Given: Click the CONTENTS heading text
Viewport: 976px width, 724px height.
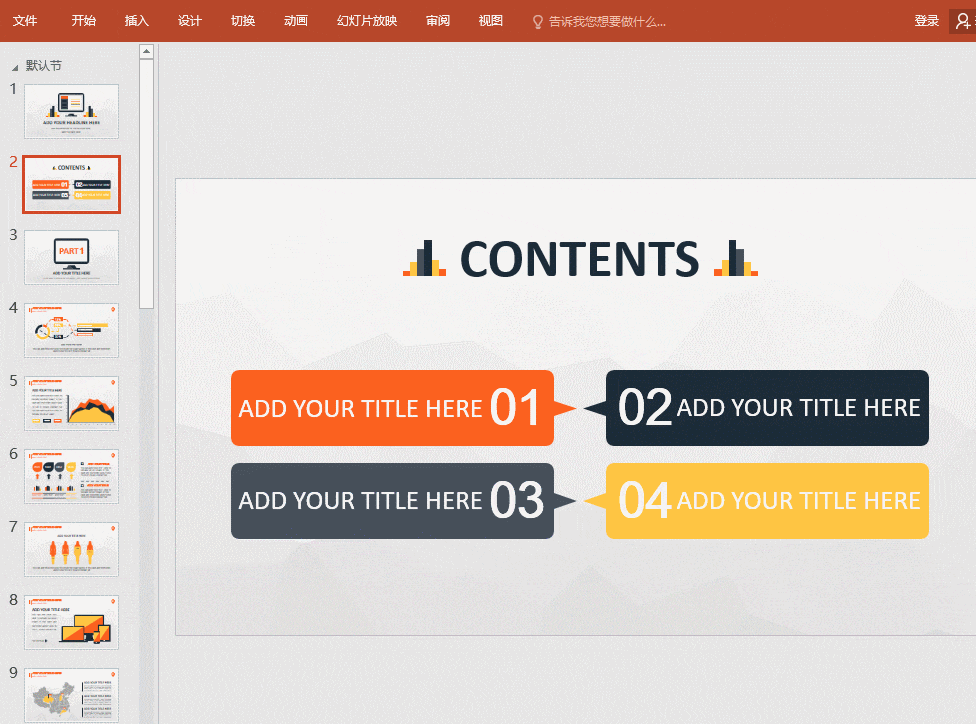Looking at the screenshot, I should [580, 259].
